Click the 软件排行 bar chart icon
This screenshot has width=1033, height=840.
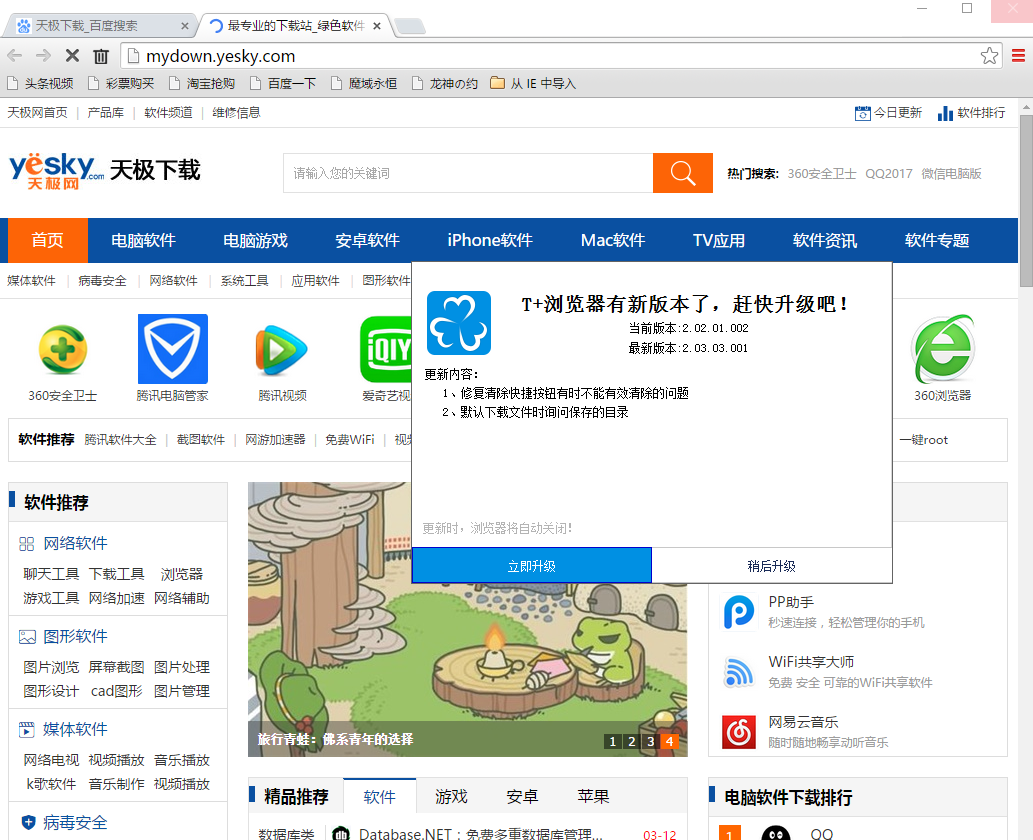[x=945, y=113]
